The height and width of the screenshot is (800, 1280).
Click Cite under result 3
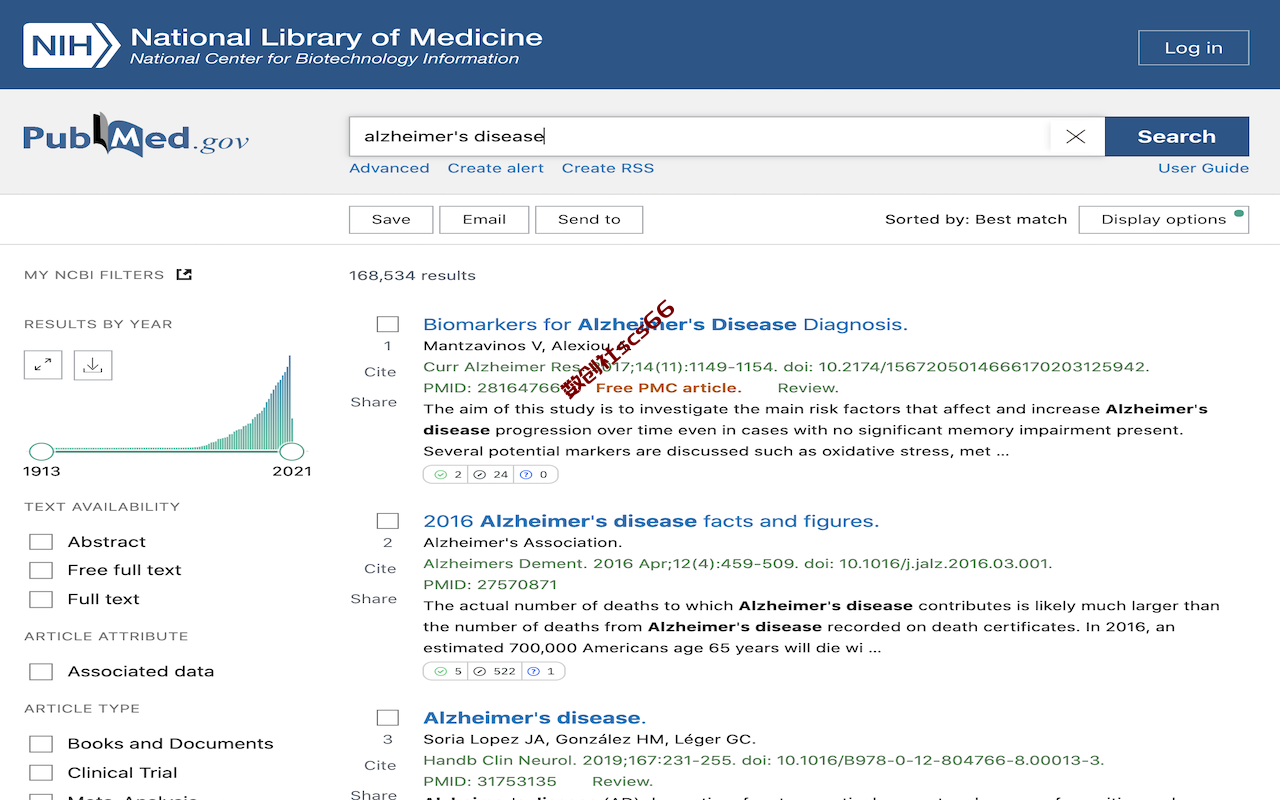click(x=380, y=766)
